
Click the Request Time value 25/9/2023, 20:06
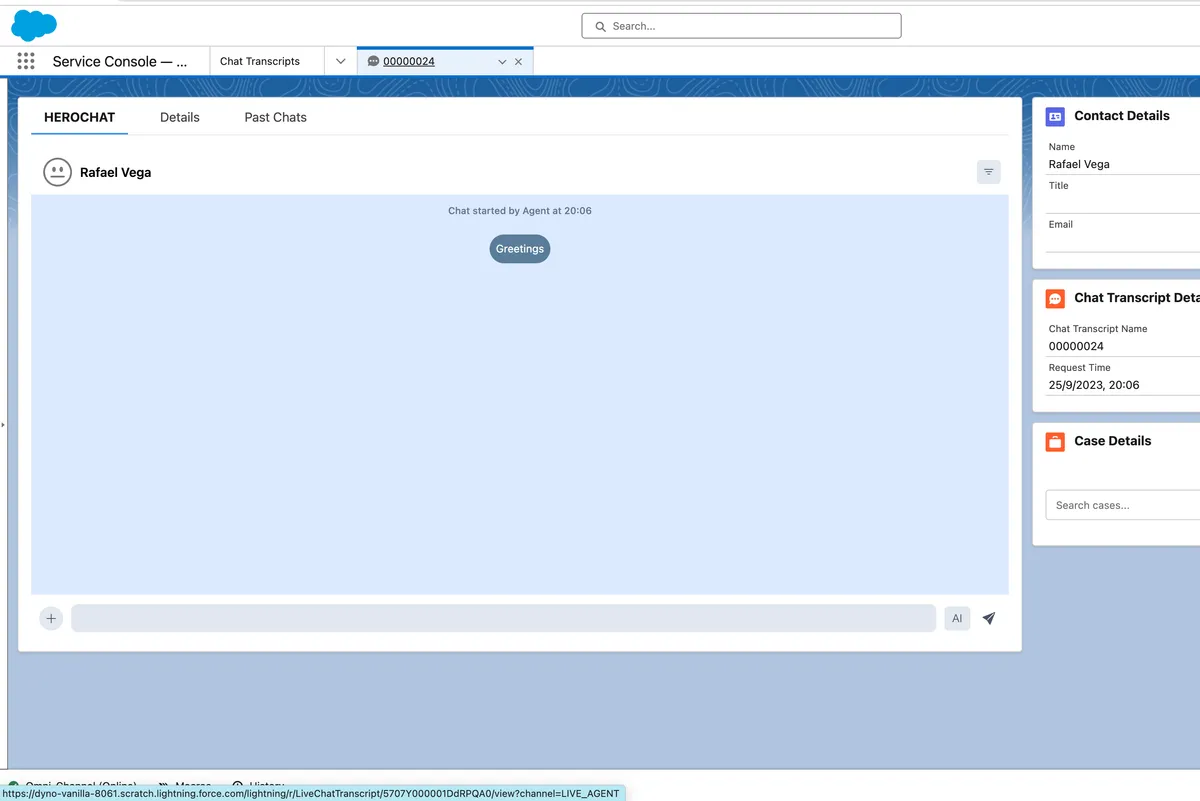pyautogui.click(x=1094, y=385)
